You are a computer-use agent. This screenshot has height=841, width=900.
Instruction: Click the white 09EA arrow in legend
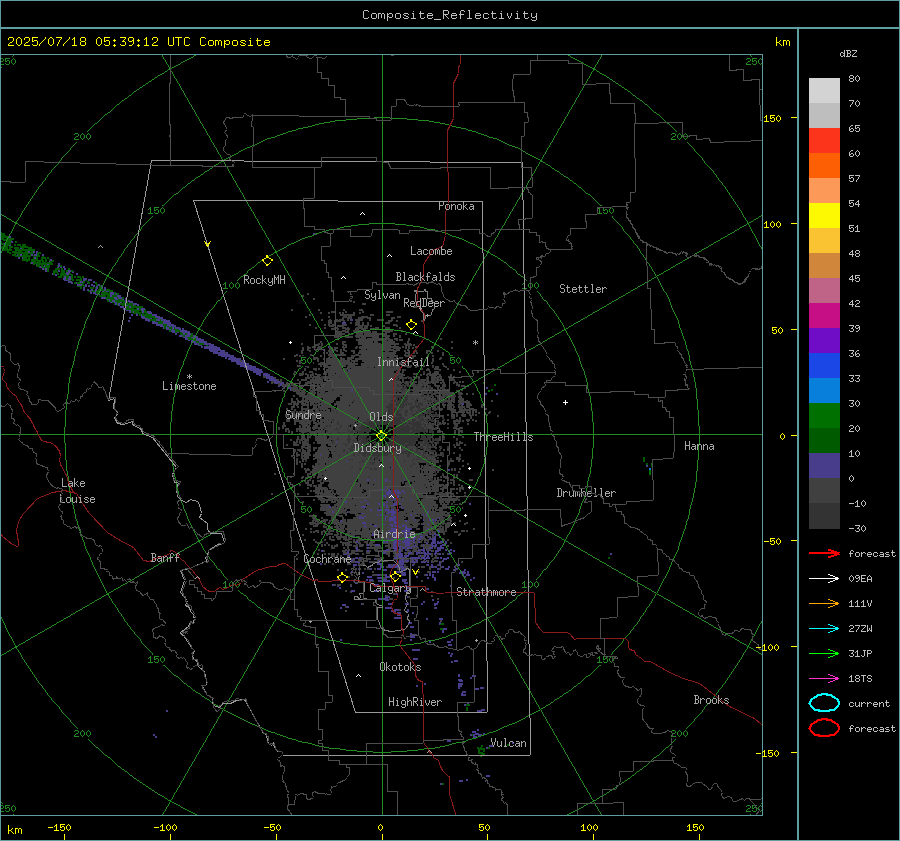tap(824, 579)
